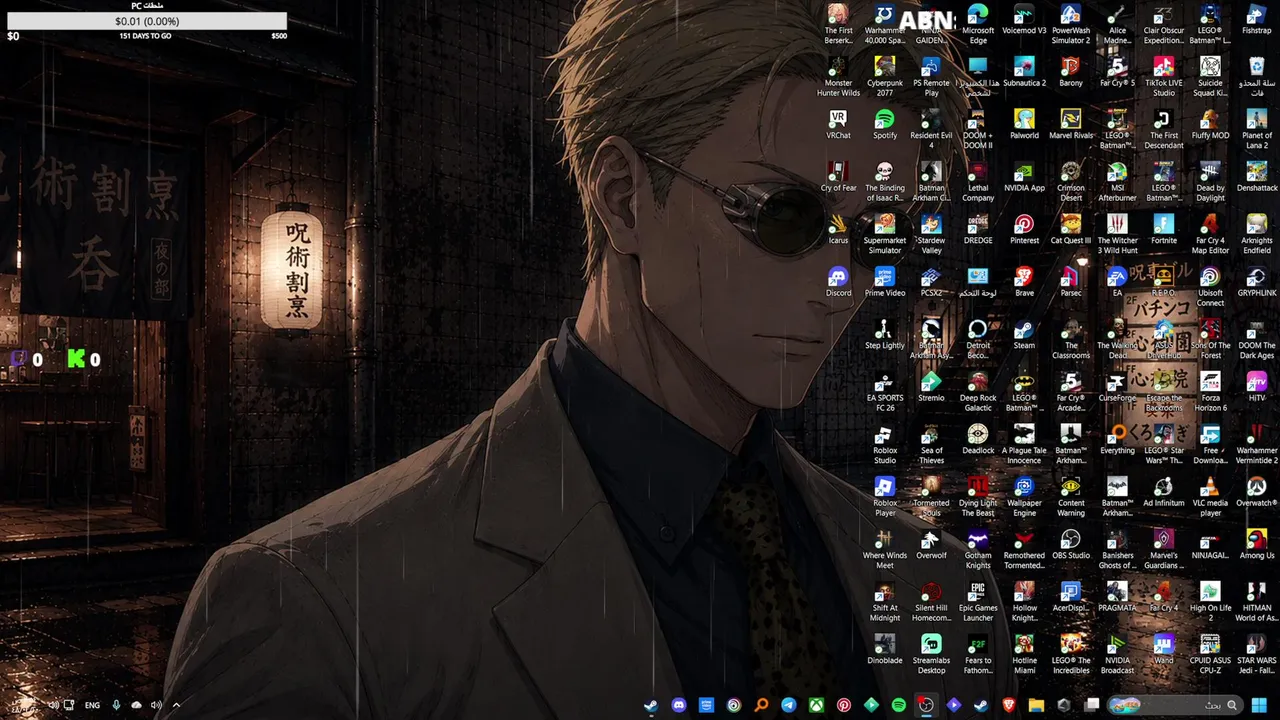Open the OBS Studio desktop shortcut

pyautogui.click(x=1071, y=545)
